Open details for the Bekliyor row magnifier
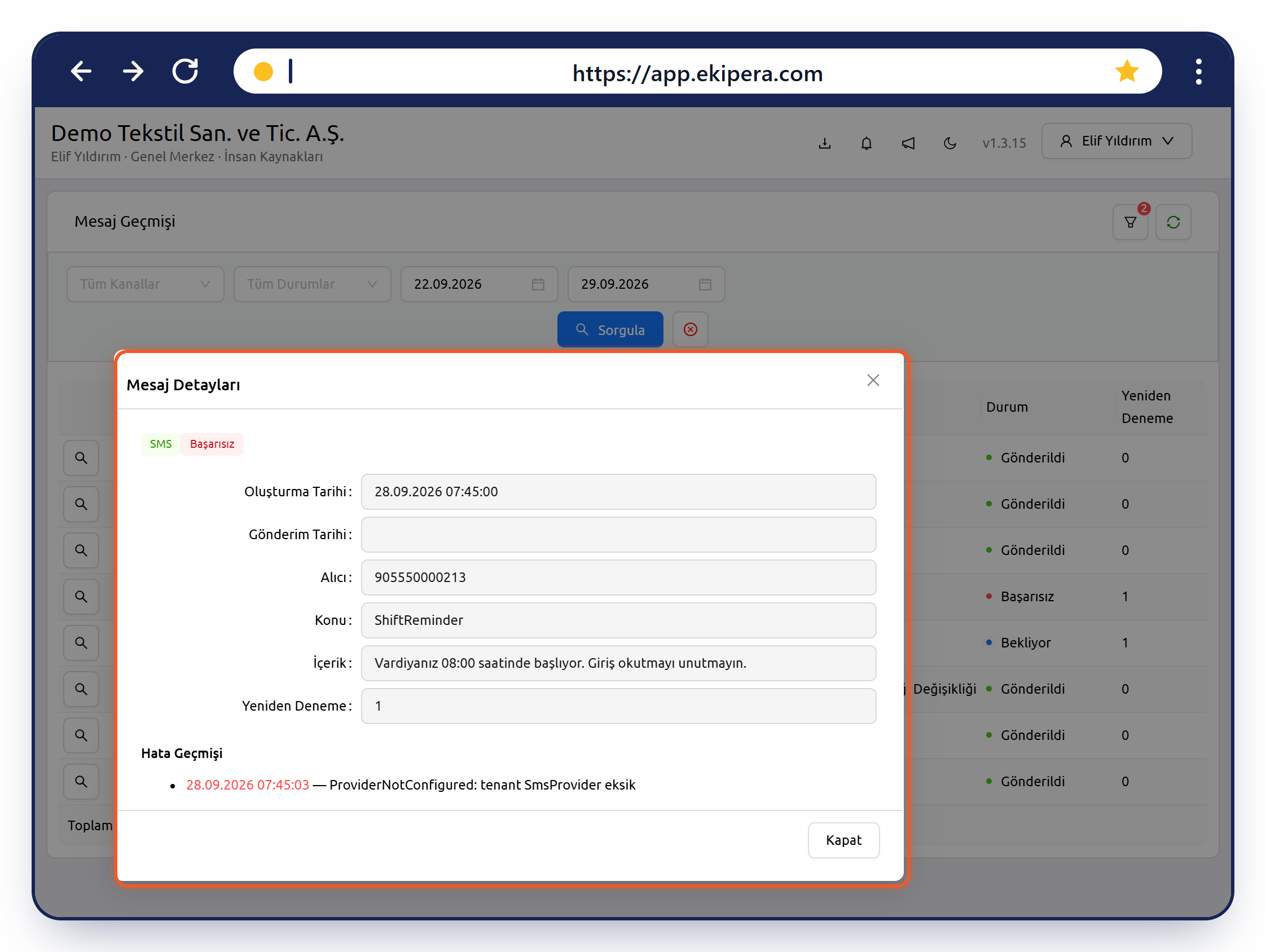 [81, 642]
